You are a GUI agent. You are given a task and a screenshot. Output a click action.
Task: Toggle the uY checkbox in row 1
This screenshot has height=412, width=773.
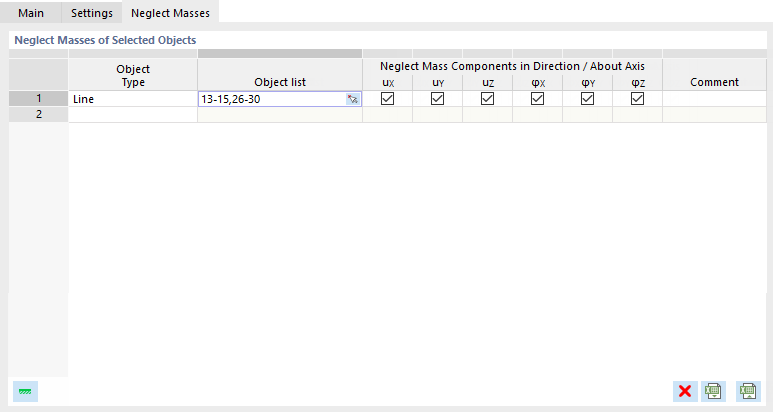438,99
